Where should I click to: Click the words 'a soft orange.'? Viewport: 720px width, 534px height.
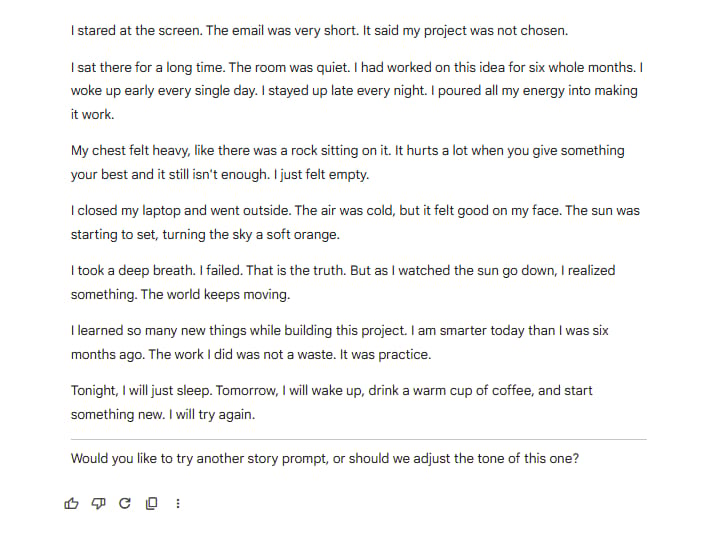(298, 235)
